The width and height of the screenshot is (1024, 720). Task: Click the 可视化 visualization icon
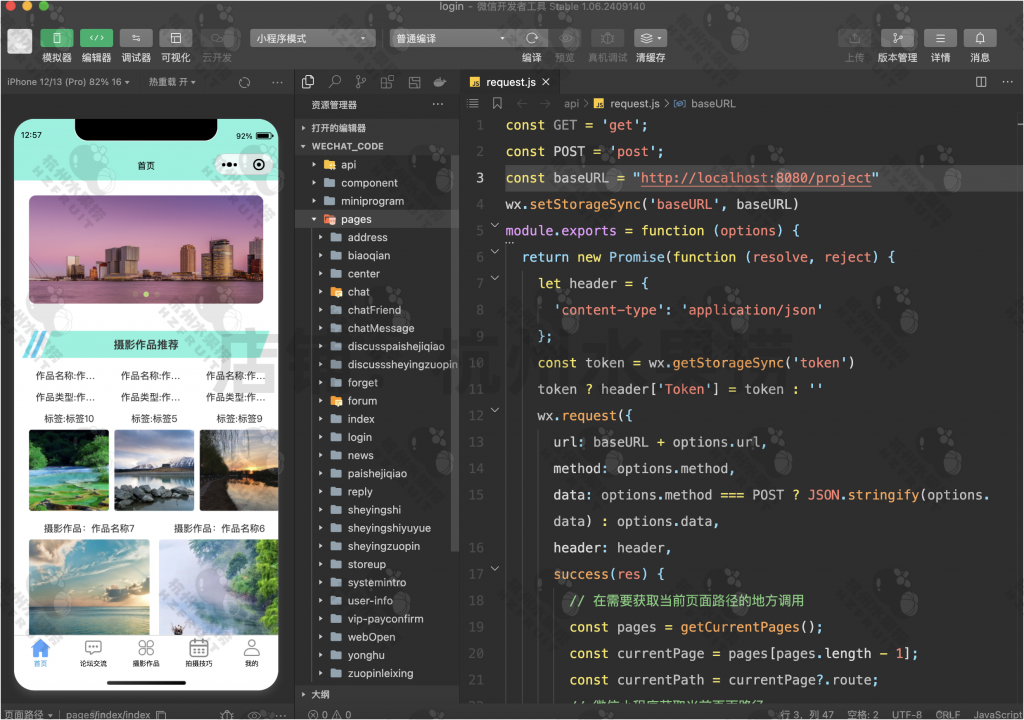176,39
